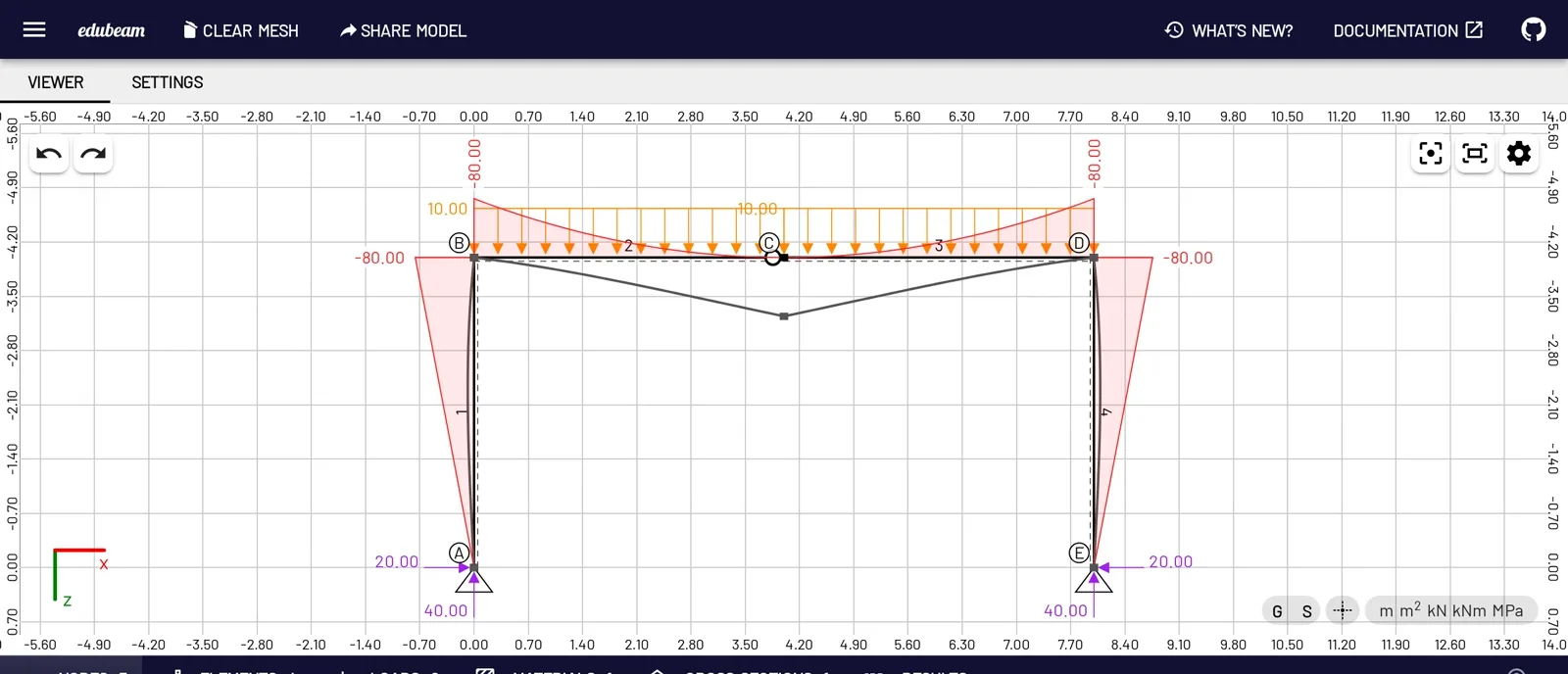Select node A label
Screen dimensions: 1568x674
[458, 553]
